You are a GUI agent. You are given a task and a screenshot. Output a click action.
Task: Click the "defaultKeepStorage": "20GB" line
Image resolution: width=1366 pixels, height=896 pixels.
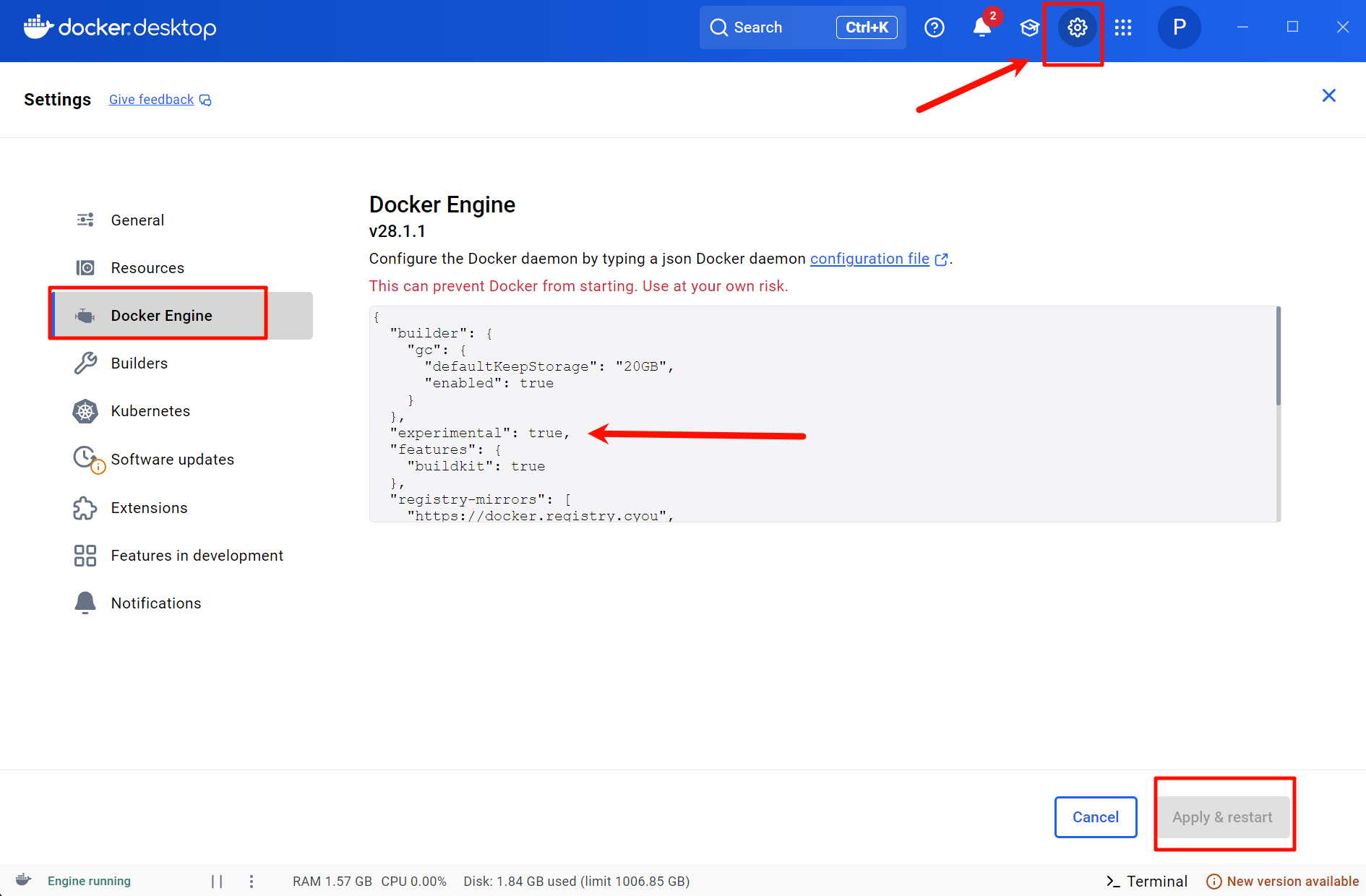point(549,366)
